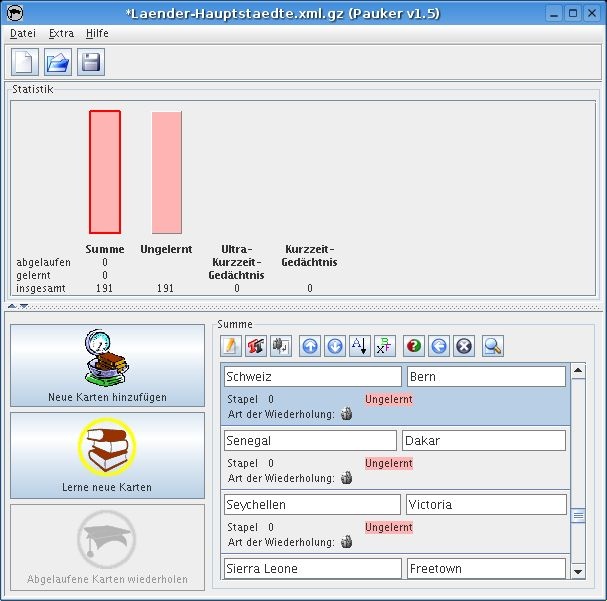Click the Freetown reverse side field
Screen dimensions: 607x601
point(486,568)
